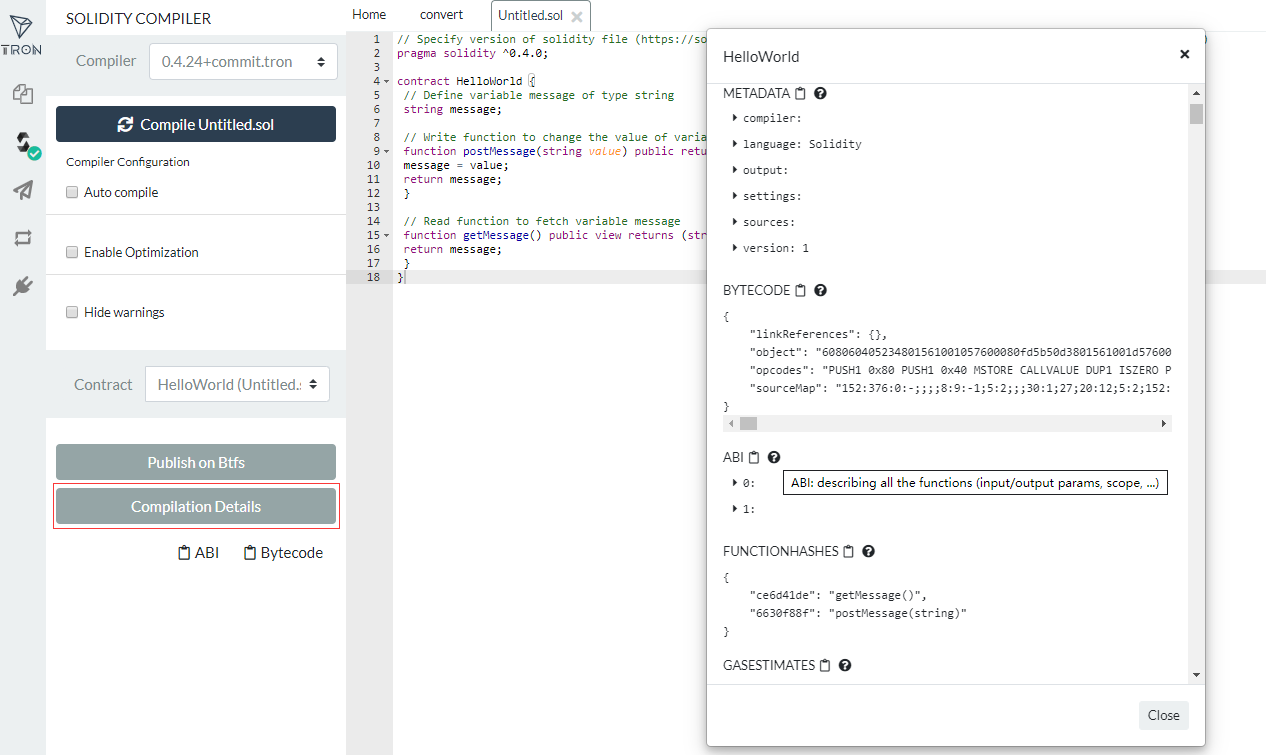Image resolution: width=1266 pixels, height=755 pixels.
Task: Copy ABI section in details dialog
Action: click(x=754, y=458)
